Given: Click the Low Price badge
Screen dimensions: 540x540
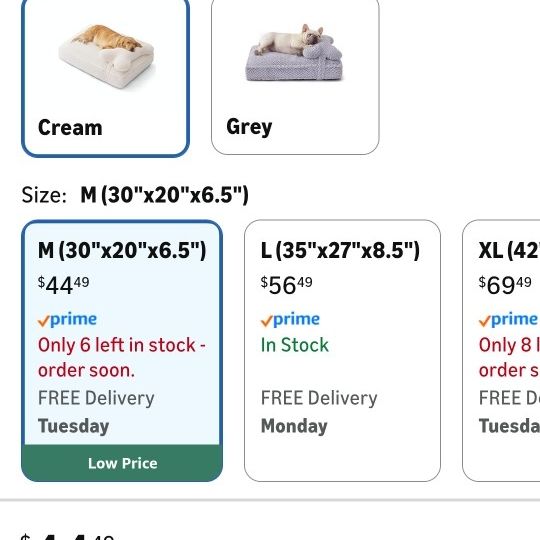Looking at the screenshot, I should 122,463.
